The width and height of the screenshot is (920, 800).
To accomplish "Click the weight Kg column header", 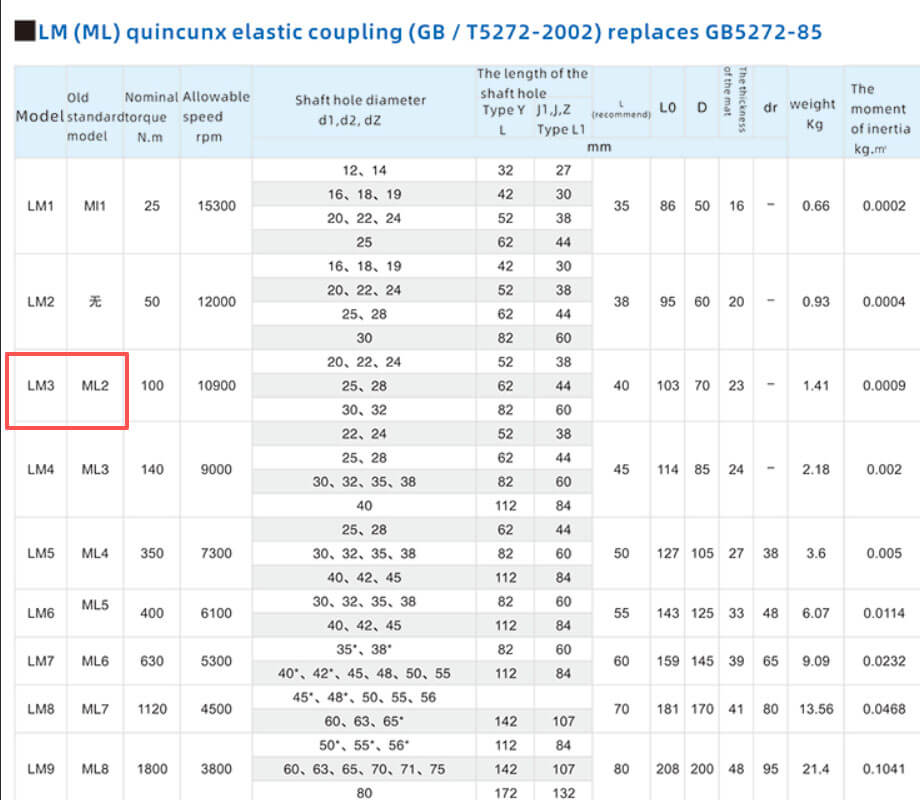I will [812, 114].
